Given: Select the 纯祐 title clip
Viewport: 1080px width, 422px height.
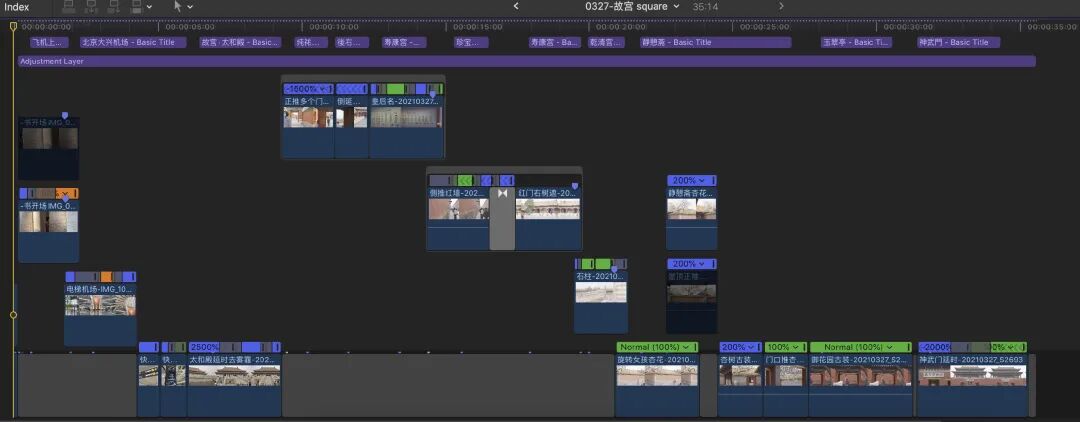Looking at the screenshot, I should click(x=311, y=42).
